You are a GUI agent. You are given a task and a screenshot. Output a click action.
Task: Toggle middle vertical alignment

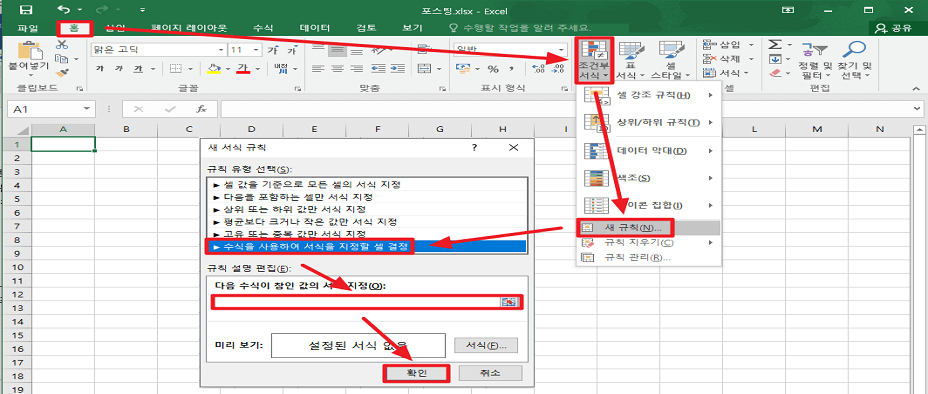[x=337, y=50]
